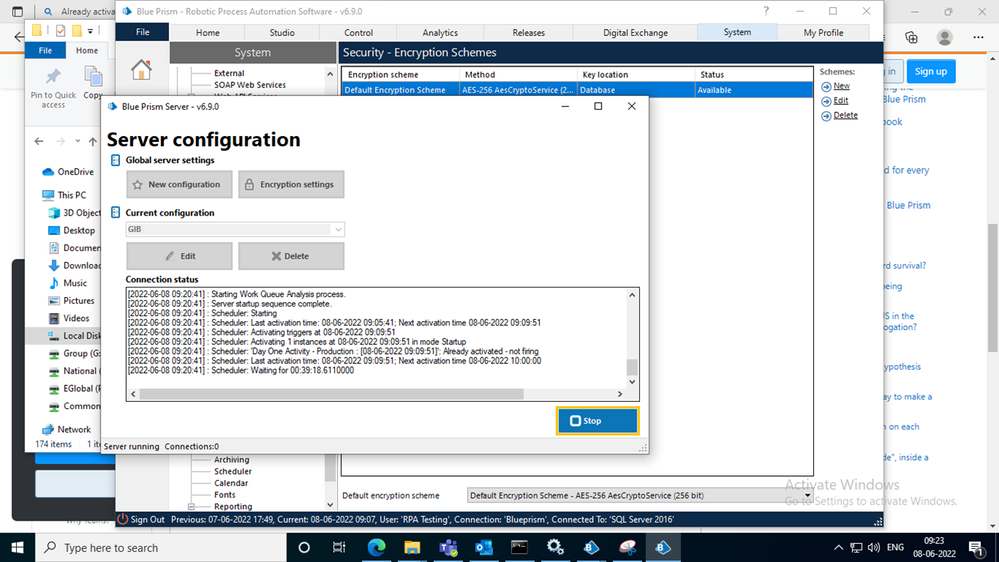Open Task View from the taskbar
Screen dimensions: 999x562
338,547
